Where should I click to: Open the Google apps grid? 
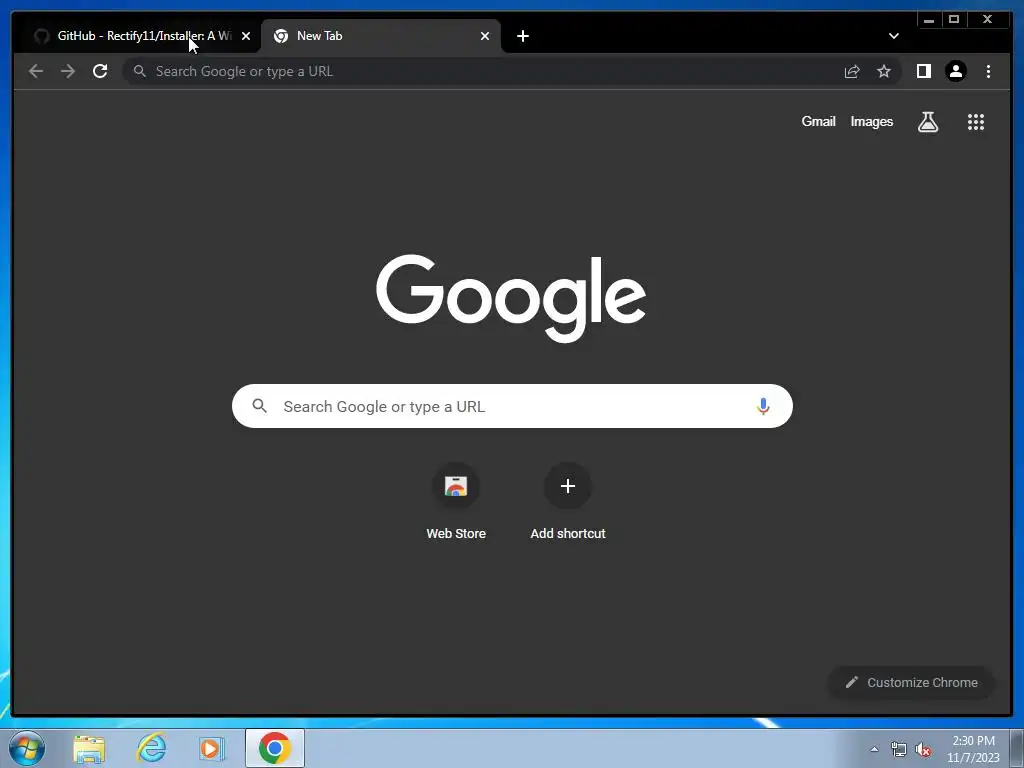[976, 121]
